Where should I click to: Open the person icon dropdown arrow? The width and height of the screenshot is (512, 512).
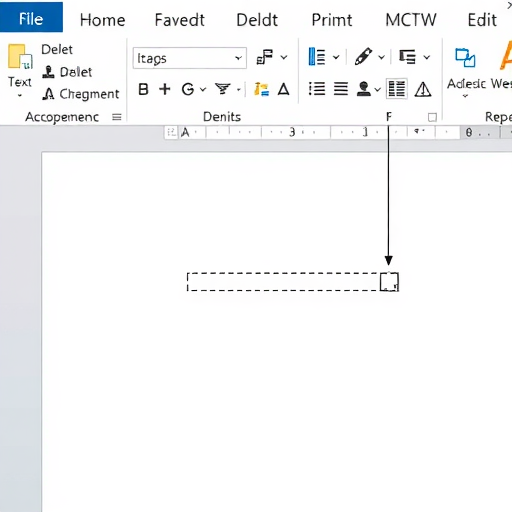(377, 89)
